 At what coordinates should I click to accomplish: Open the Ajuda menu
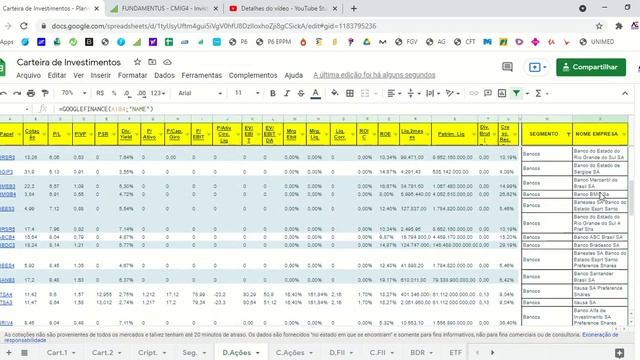click(x=293, y=76)
